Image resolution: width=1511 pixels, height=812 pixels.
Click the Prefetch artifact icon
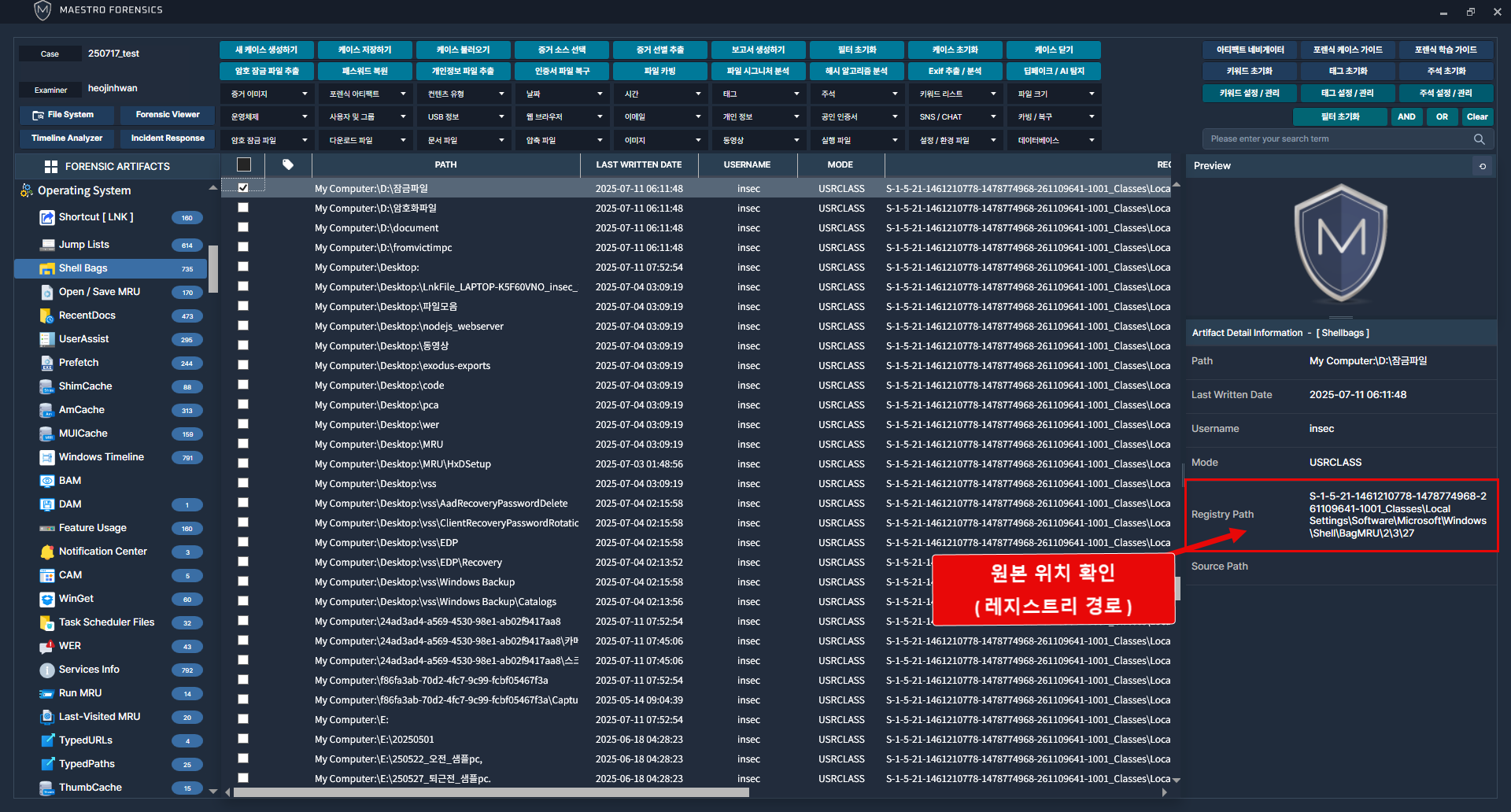pyautogui.click(x=46, y=363)
